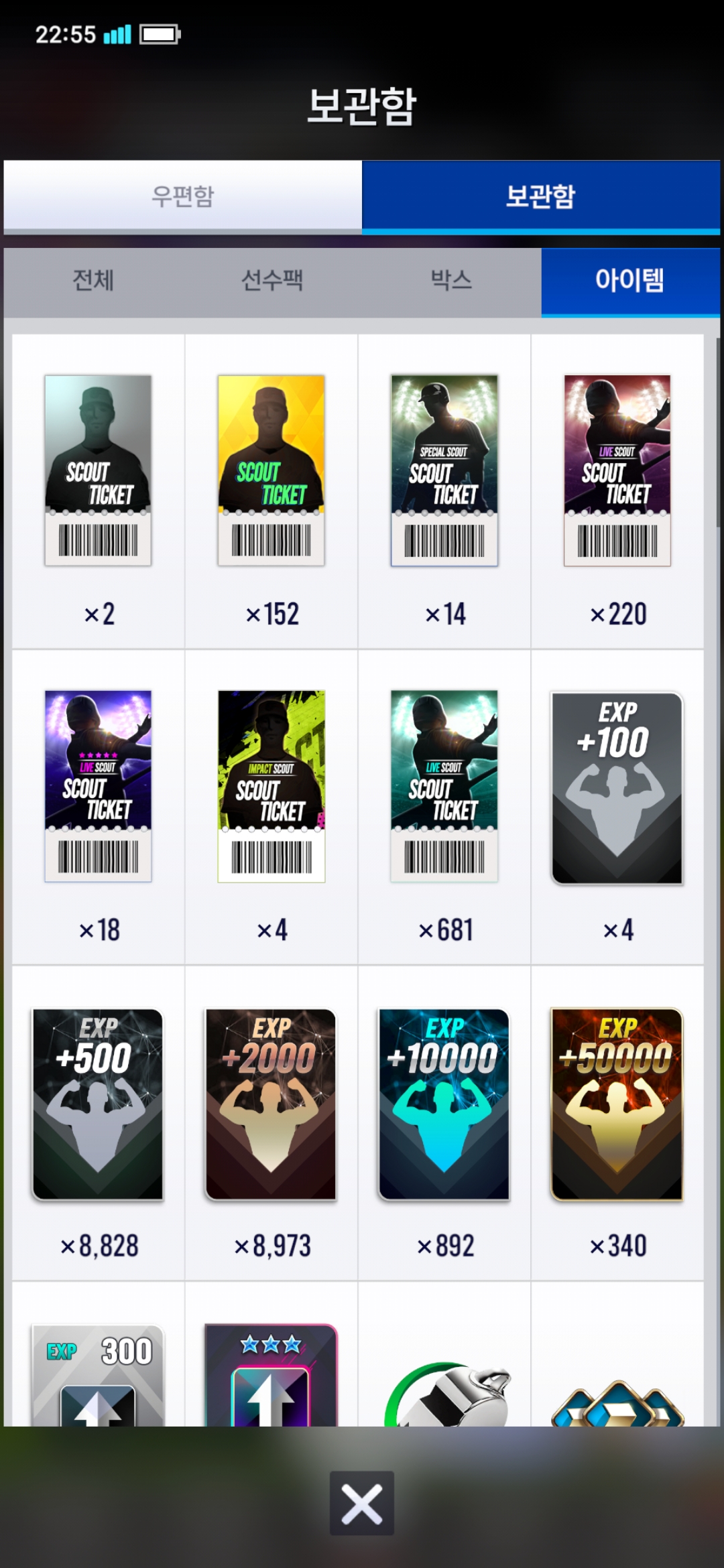
Task: Filter by 전체 category
Action: tap(93, 280)
